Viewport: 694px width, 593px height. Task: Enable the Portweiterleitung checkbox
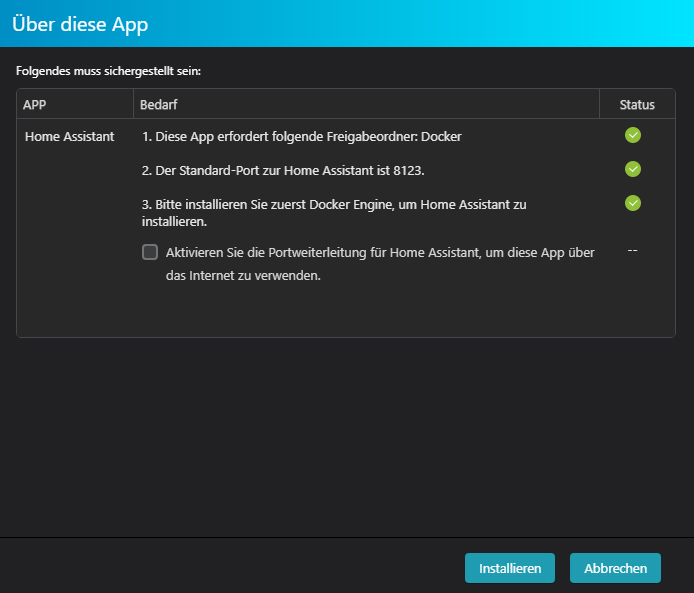(150, 252)
